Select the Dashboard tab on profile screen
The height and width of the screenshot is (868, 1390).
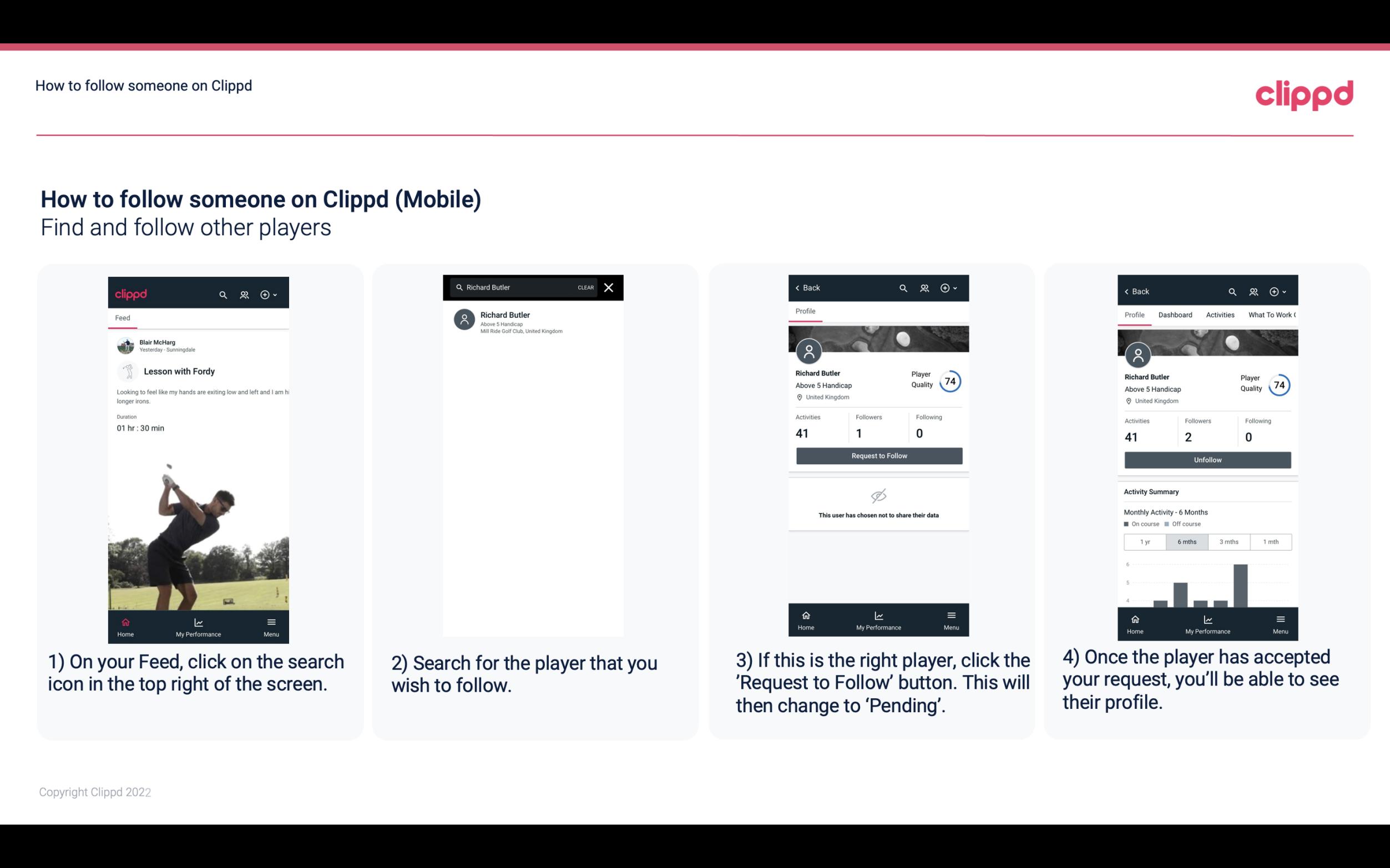pos(1175,314)
